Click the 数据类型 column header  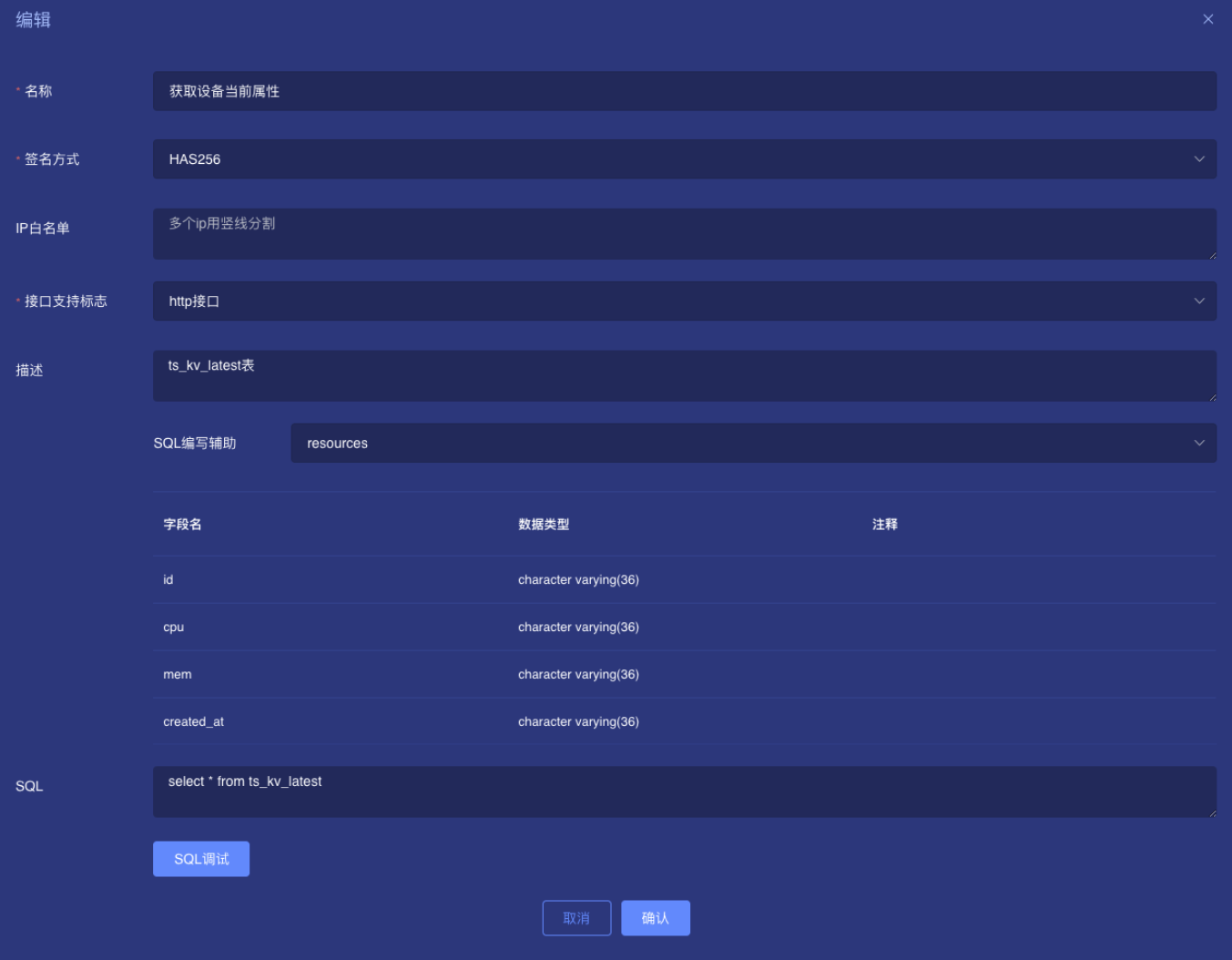click(x=544, y=525)
